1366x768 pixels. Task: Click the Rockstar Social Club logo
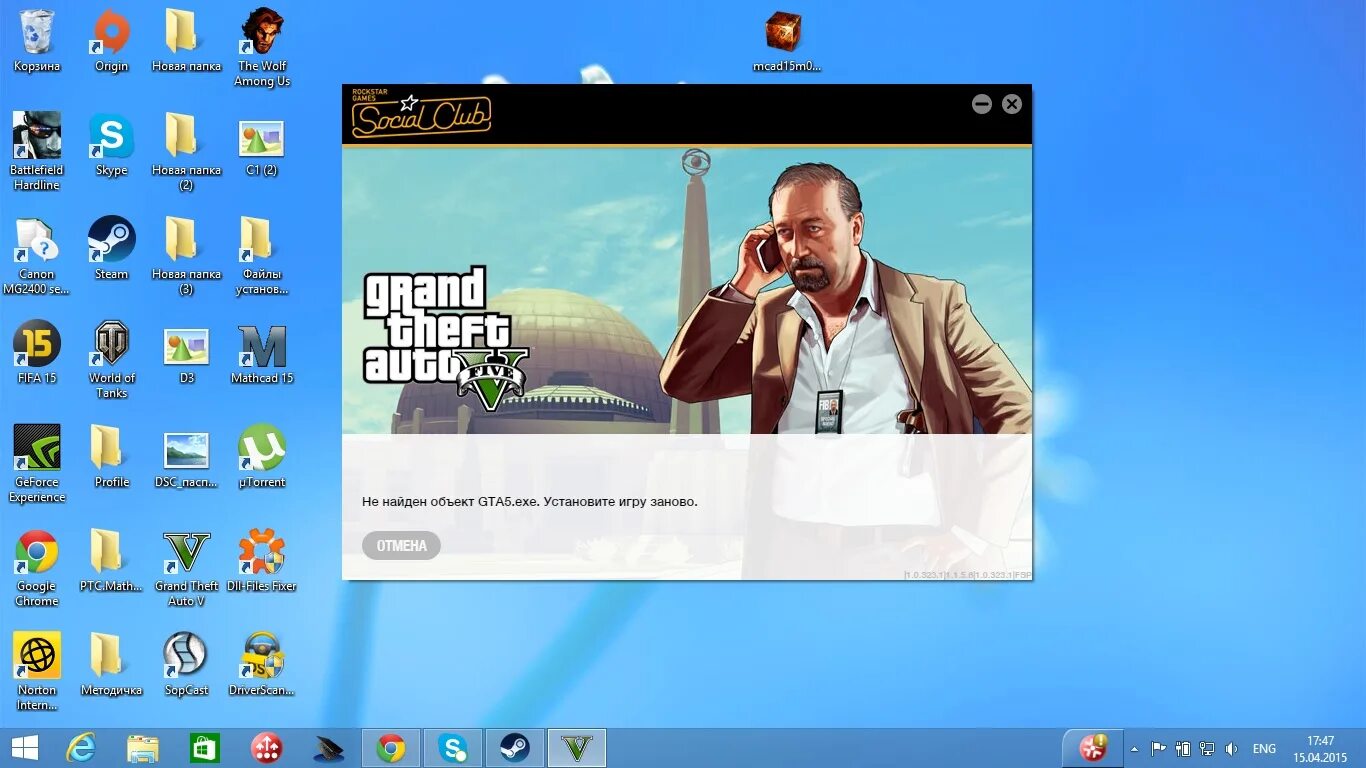(x=421, y=113)
